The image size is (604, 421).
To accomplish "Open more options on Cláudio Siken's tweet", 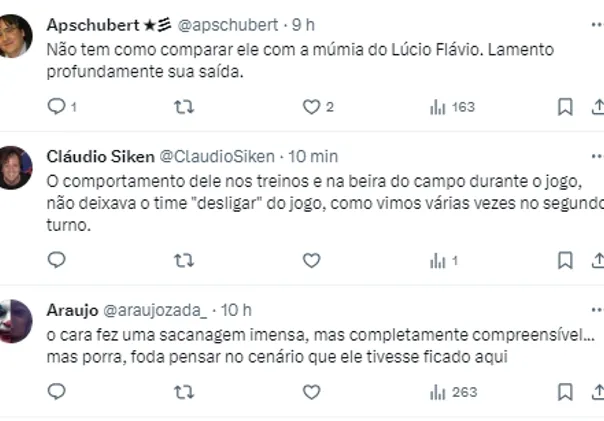I will [x=597, y=156].
